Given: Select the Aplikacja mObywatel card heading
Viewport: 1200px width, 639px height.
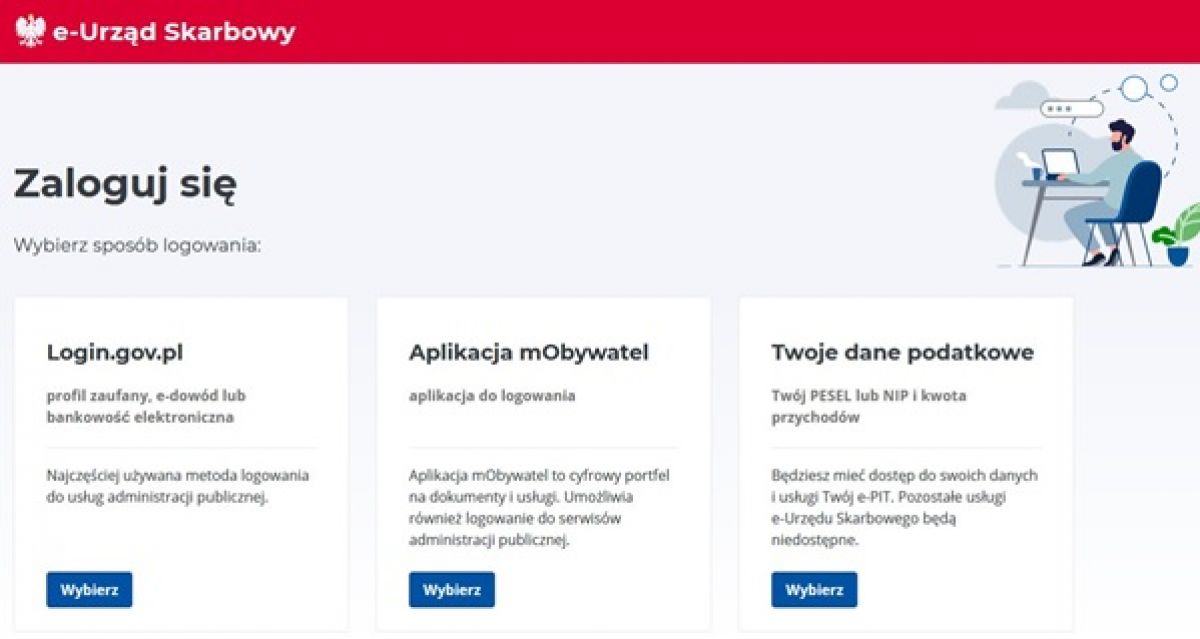Looking at the screenshot, I should click(x=529, y=352).
